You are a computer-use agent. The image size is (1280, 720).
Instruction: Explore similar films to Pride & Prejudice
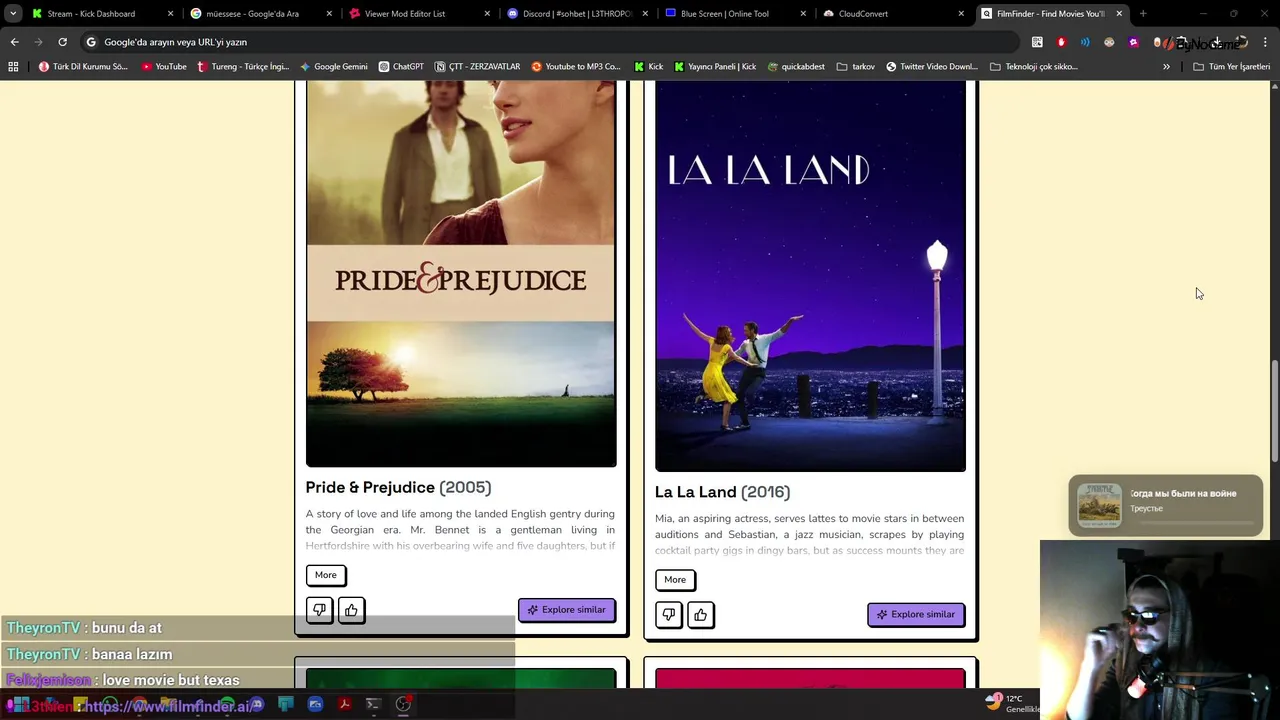pyautogui.click(x=567, y=610)
